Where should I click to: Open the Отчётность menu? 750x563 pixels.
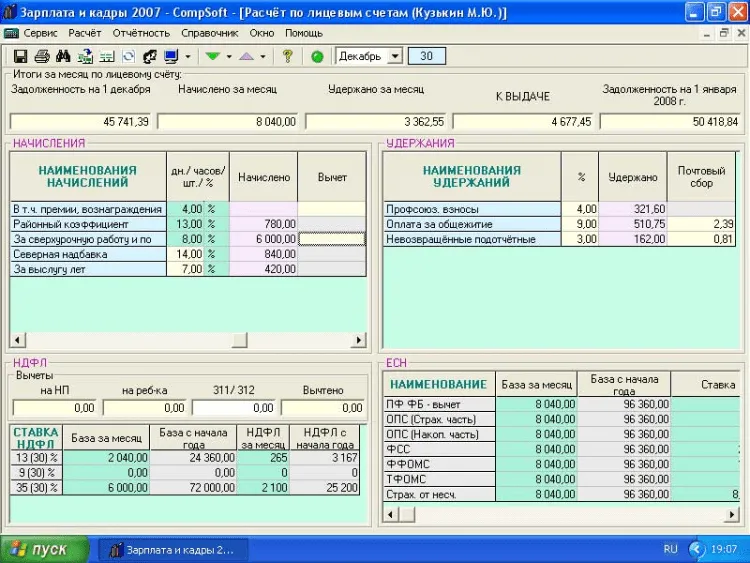coord(141,33)
